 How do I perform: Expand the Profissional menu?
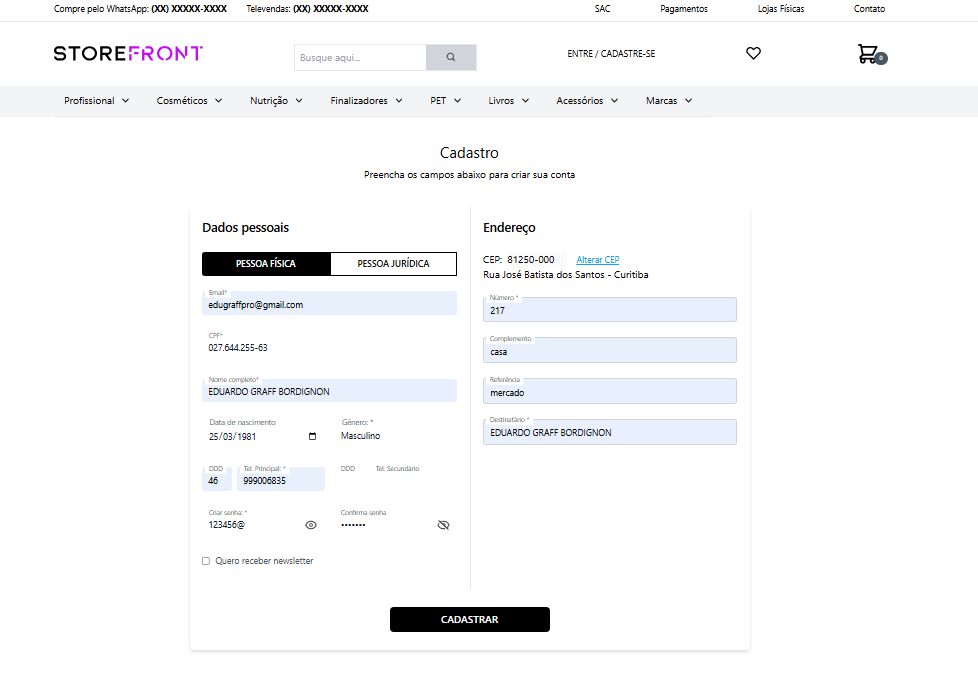click(97, 101)
